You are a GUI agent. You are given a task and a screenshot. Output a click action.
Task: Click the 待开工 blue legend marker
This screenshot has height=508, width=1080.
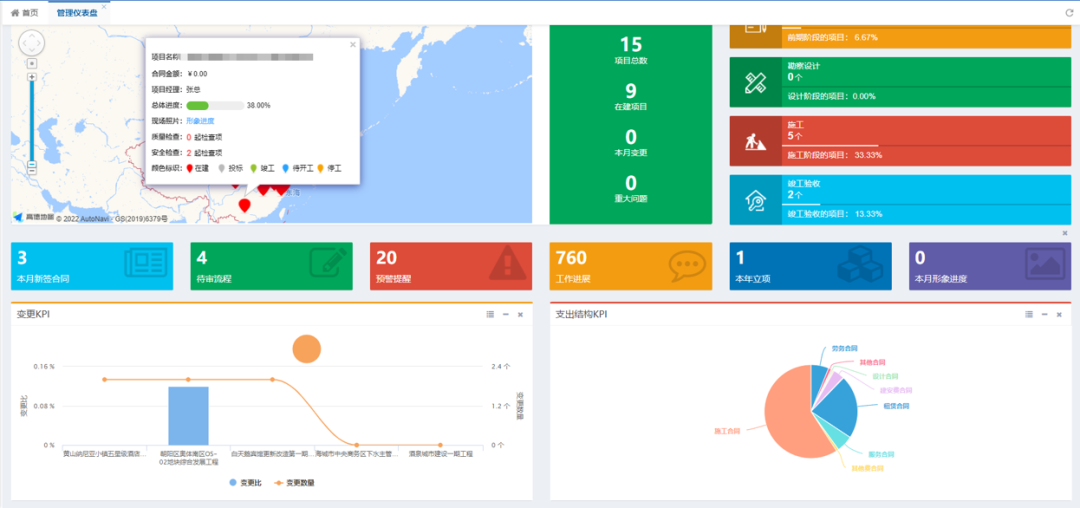[285, 168]
